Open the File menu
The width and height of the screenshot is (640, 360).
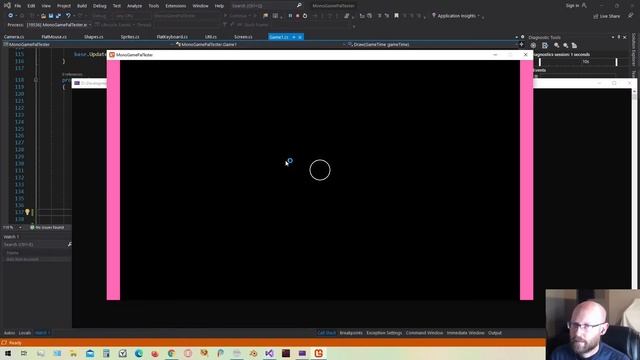(18, 6)
